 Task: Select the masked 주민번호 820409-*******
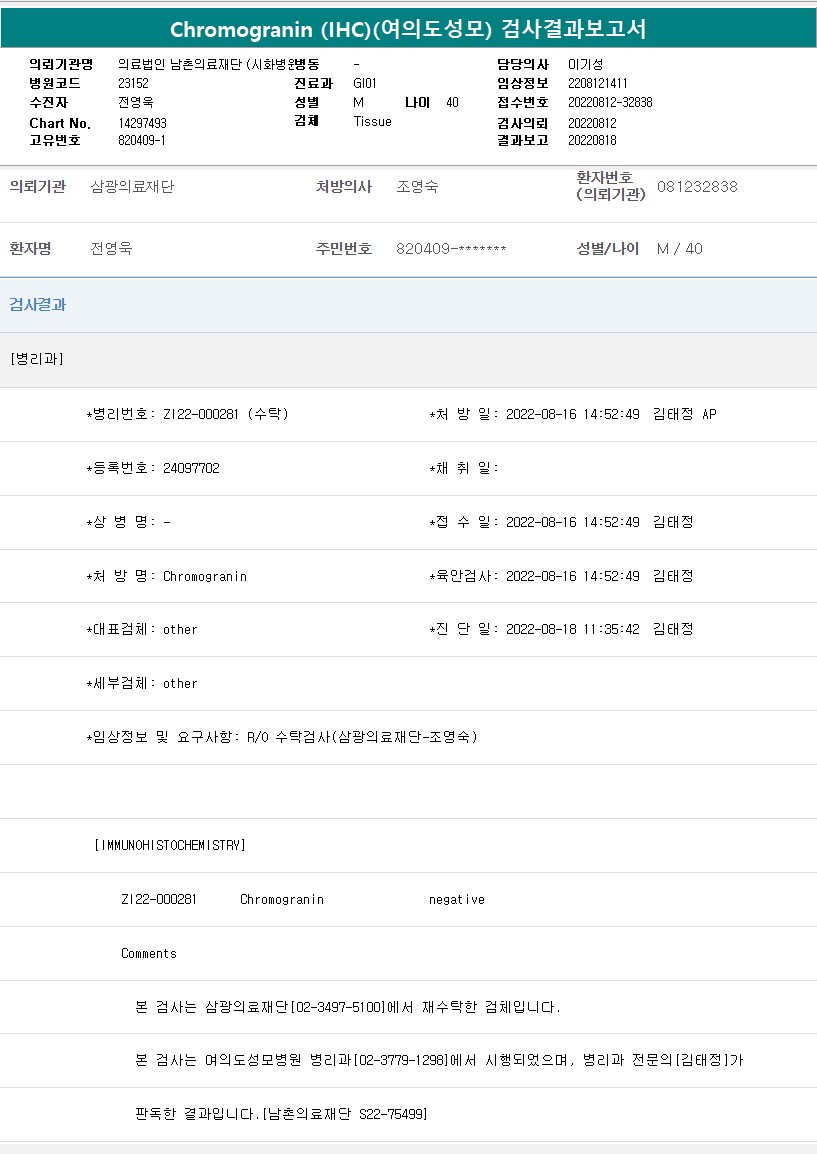(x=451, y=249)
